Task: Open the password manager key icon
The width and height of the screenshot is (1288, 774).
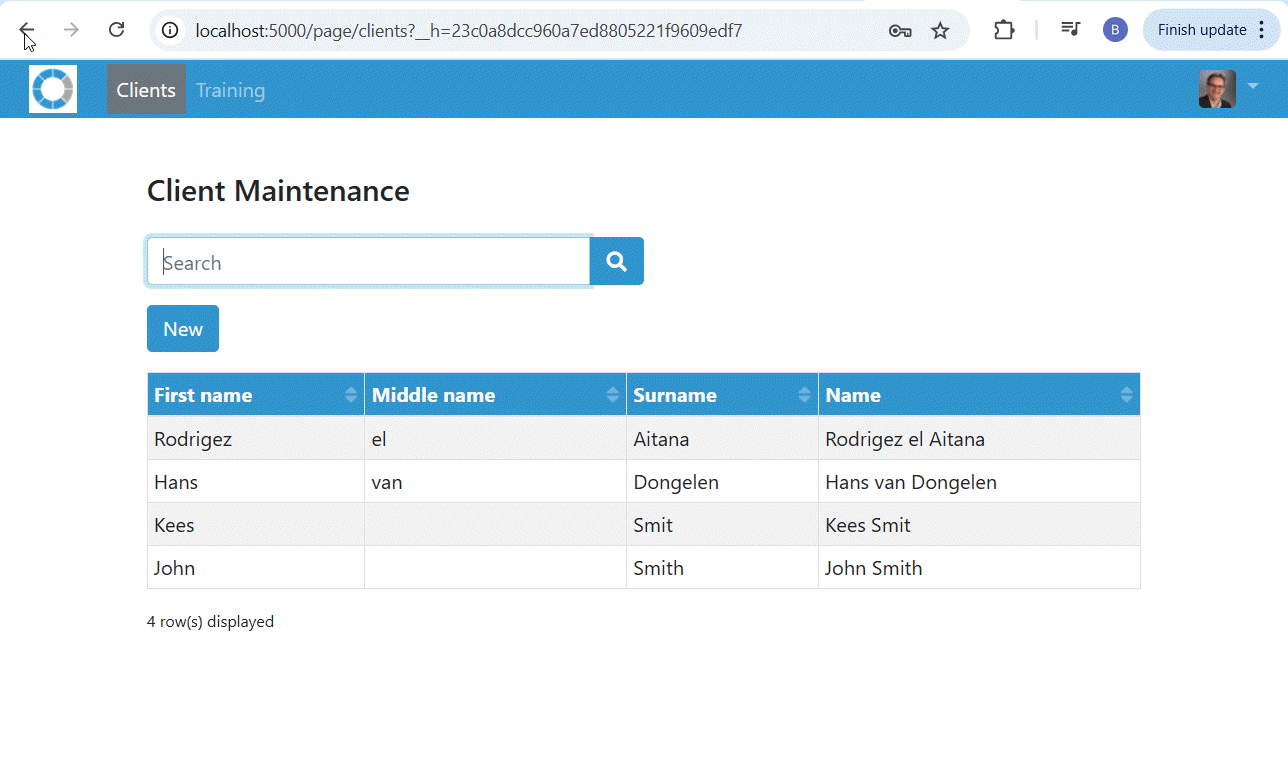Action: [899, 30]
